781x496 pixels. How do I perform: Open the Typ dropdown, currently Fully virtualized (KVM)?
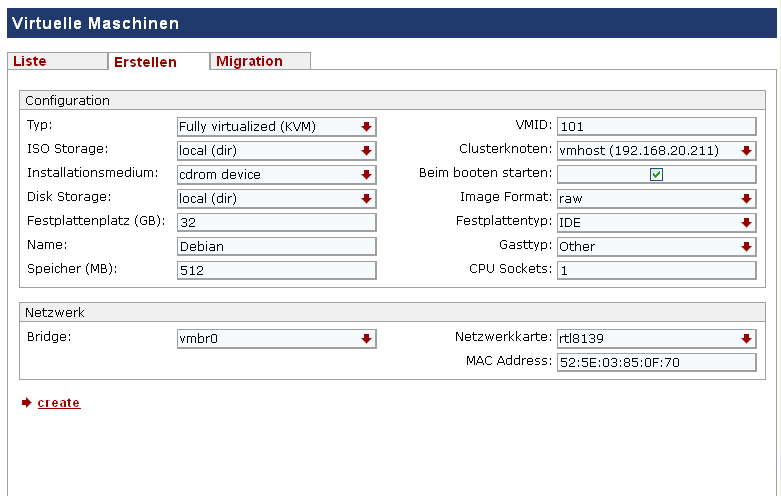point(276,126)
